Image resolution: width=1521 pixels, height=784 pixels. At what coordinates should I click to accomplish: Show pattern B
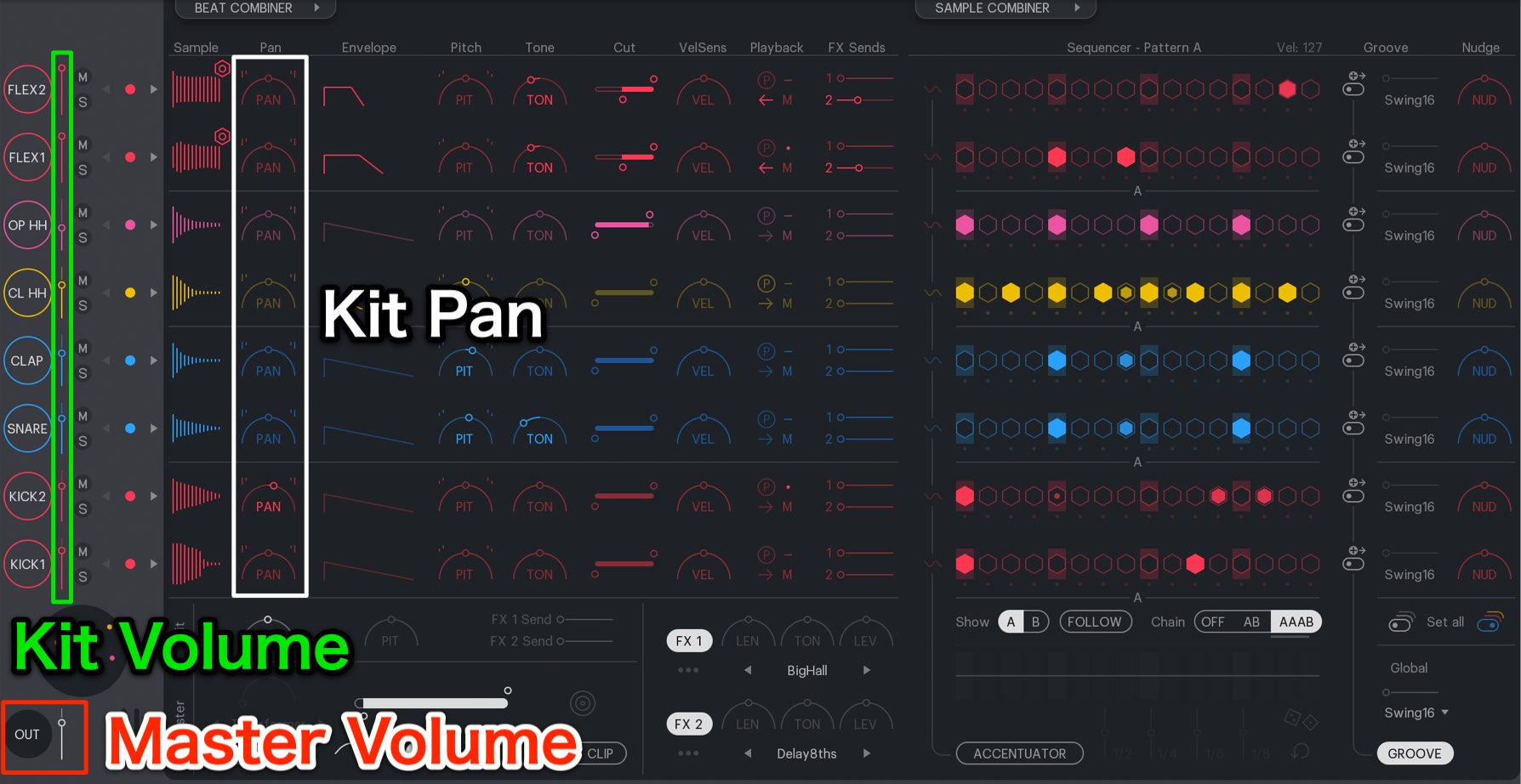(1035, 622)
